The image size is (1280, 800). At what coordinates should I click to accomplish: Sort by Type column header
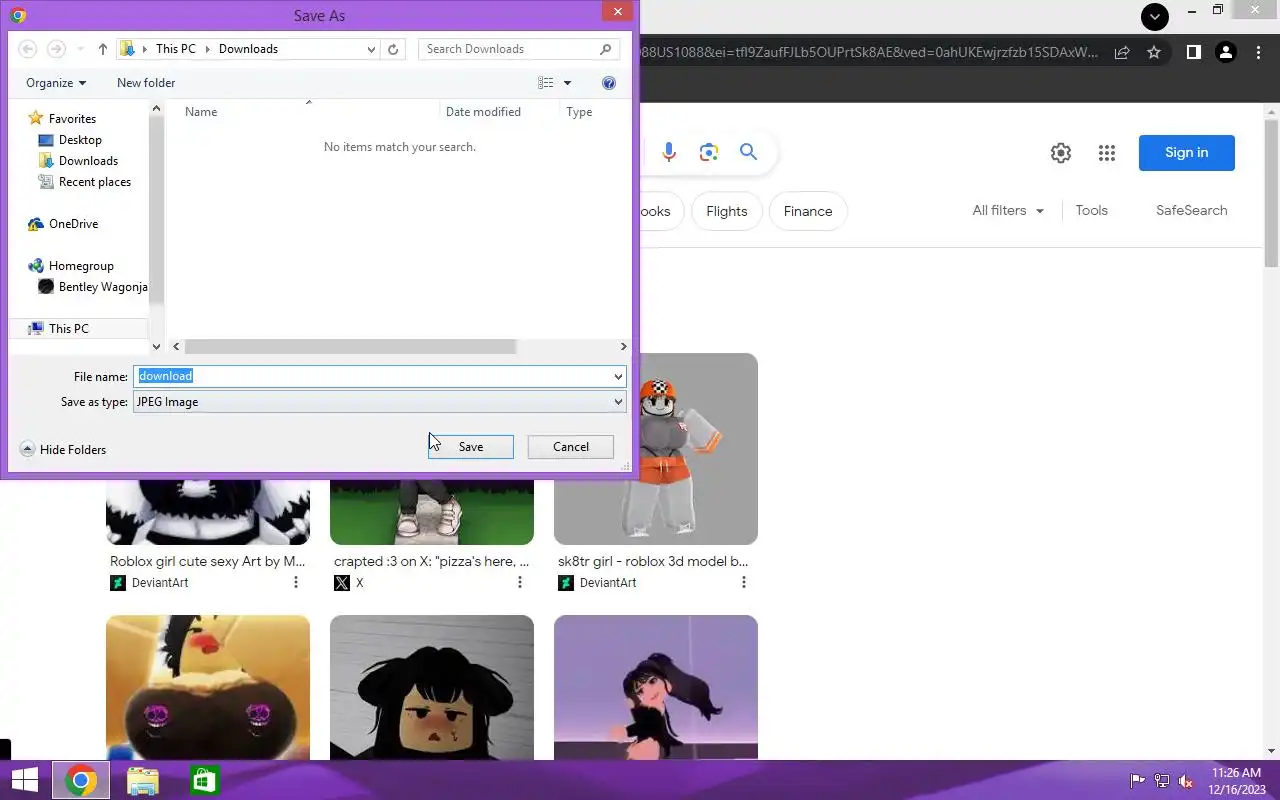coord(579,112)
